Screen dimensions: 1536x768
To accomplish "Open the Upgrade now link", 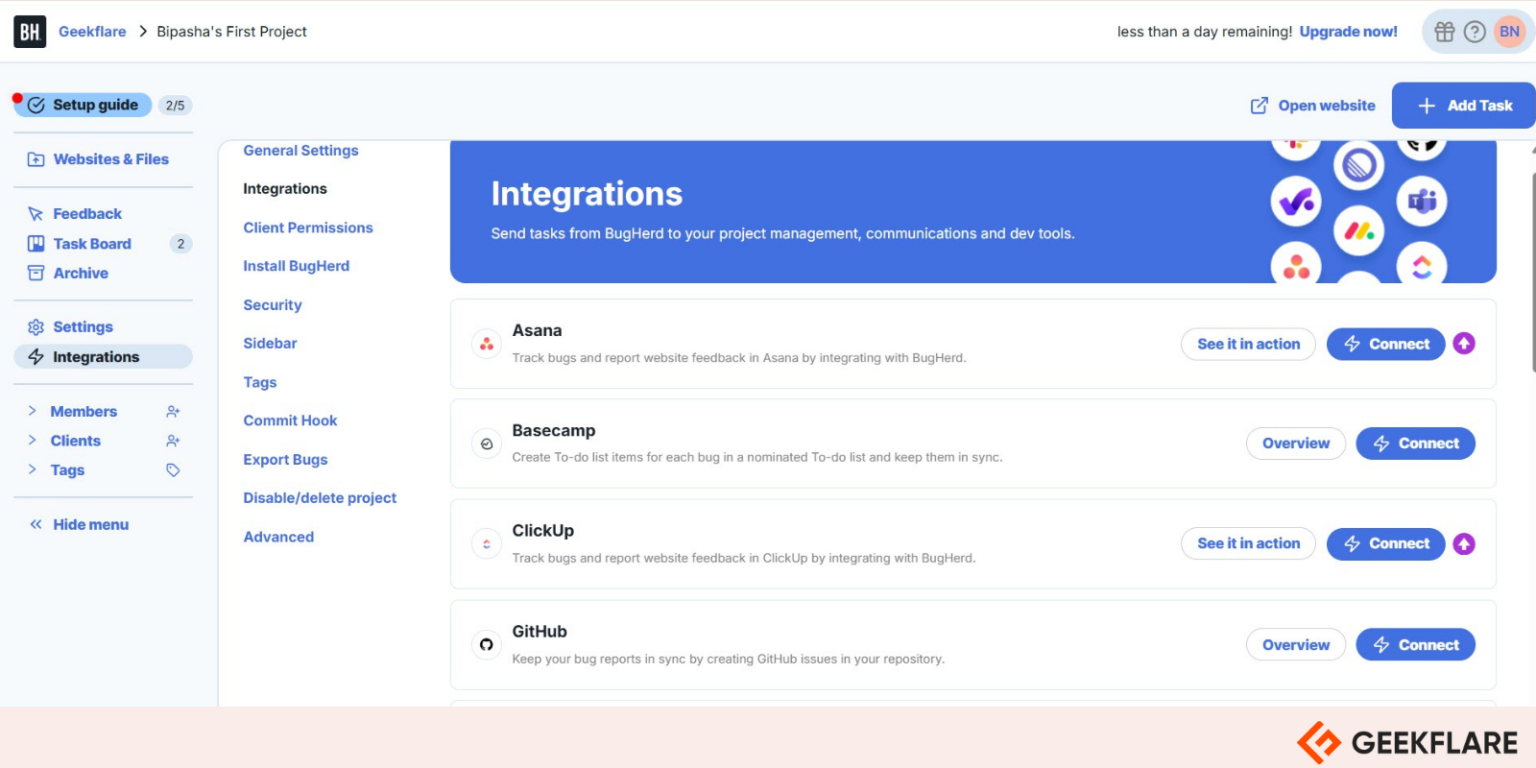I will [1347, 31].
